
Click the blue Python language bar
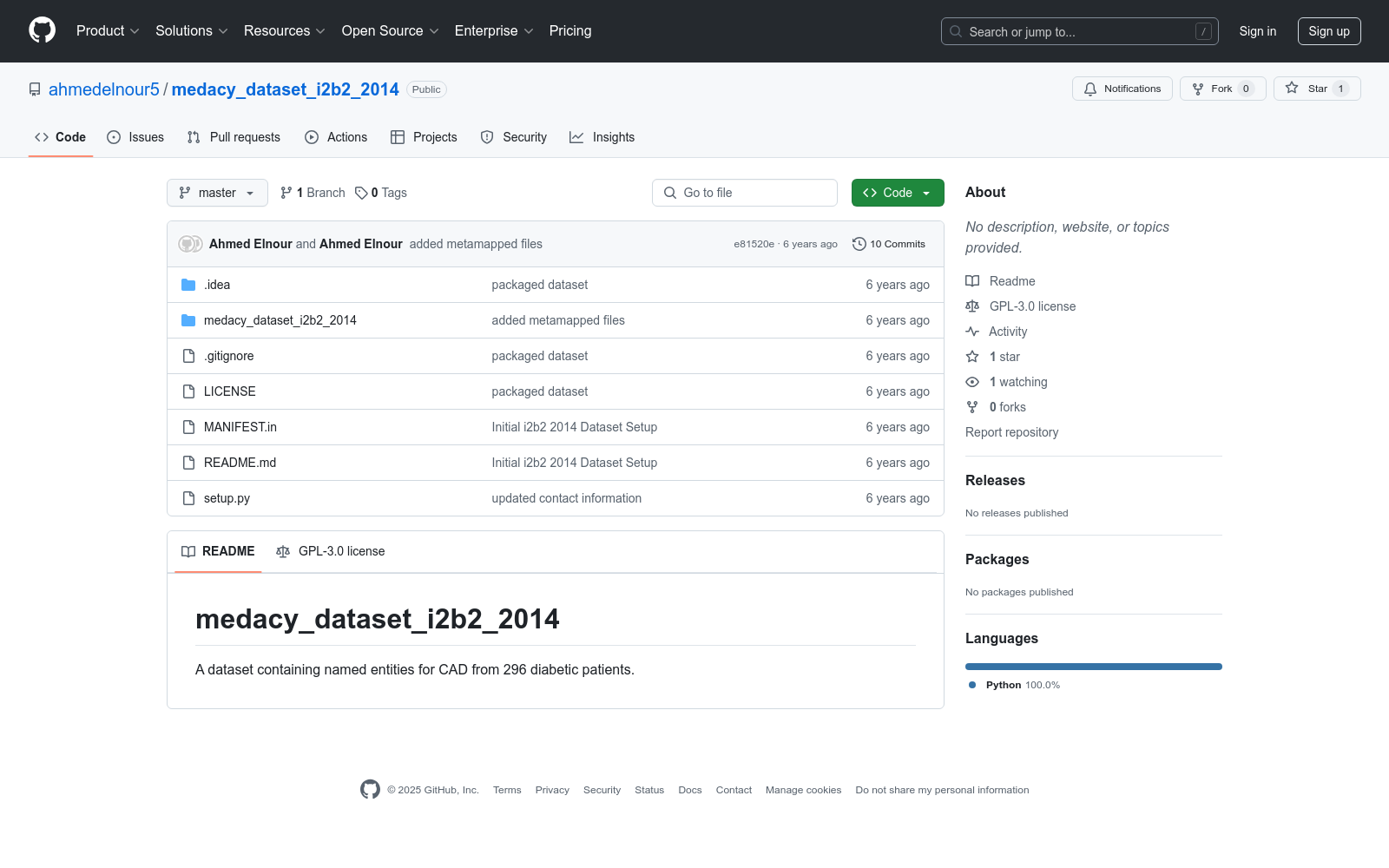pyautogui.click(x=1094, y=667)
